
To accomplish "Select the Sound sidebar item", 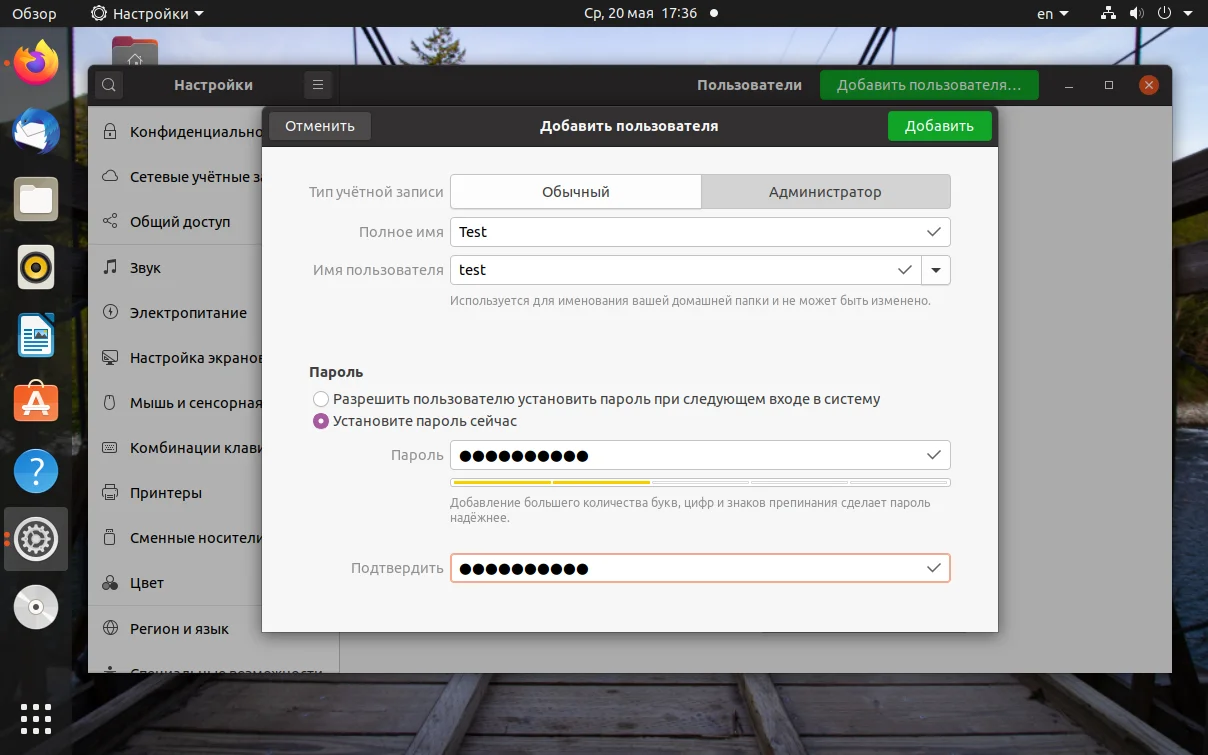I will (x=175, y=268).
